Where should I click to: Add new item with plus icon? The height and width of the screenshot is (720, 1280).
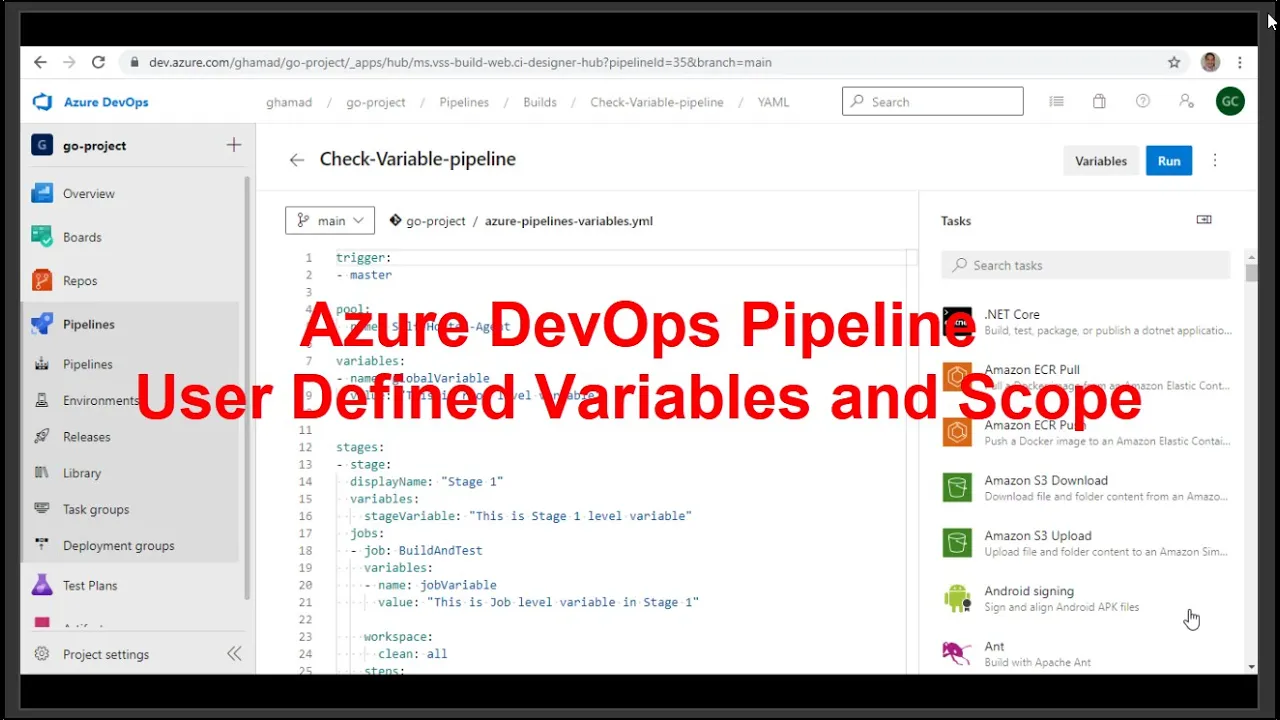[234, 145]
